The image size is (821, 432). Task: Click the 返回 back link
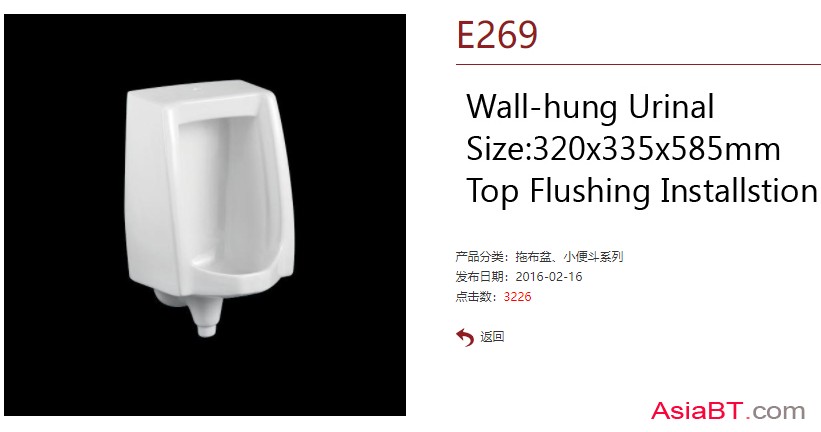[x=492, y=337]
